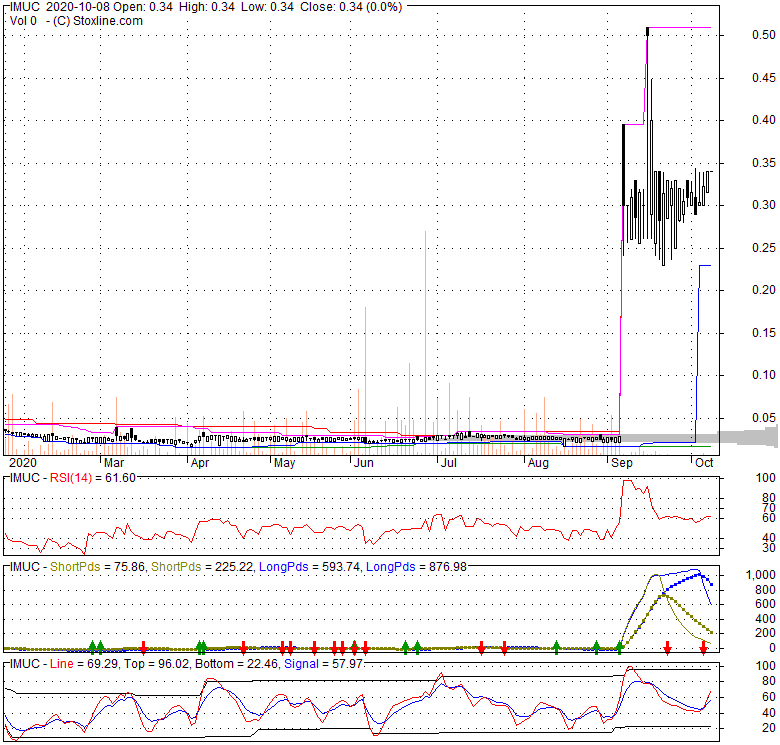Image resolution: width=780 pixels, height=745 pixels.
Task: Click the 'Signal' label reading 57.97
Action: (301, 664)
